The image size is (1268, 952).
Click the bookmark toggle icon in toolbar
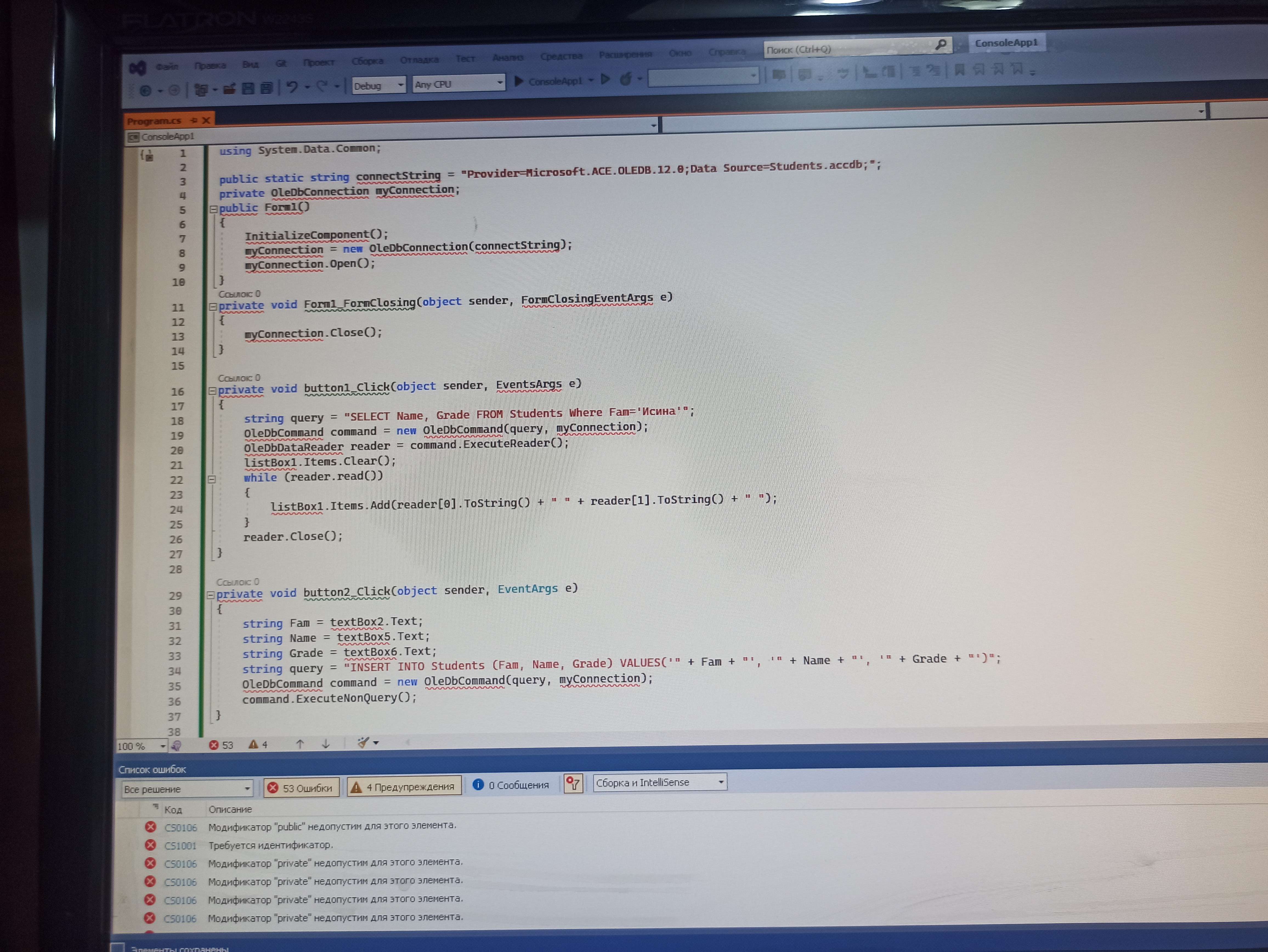(960, 70)
